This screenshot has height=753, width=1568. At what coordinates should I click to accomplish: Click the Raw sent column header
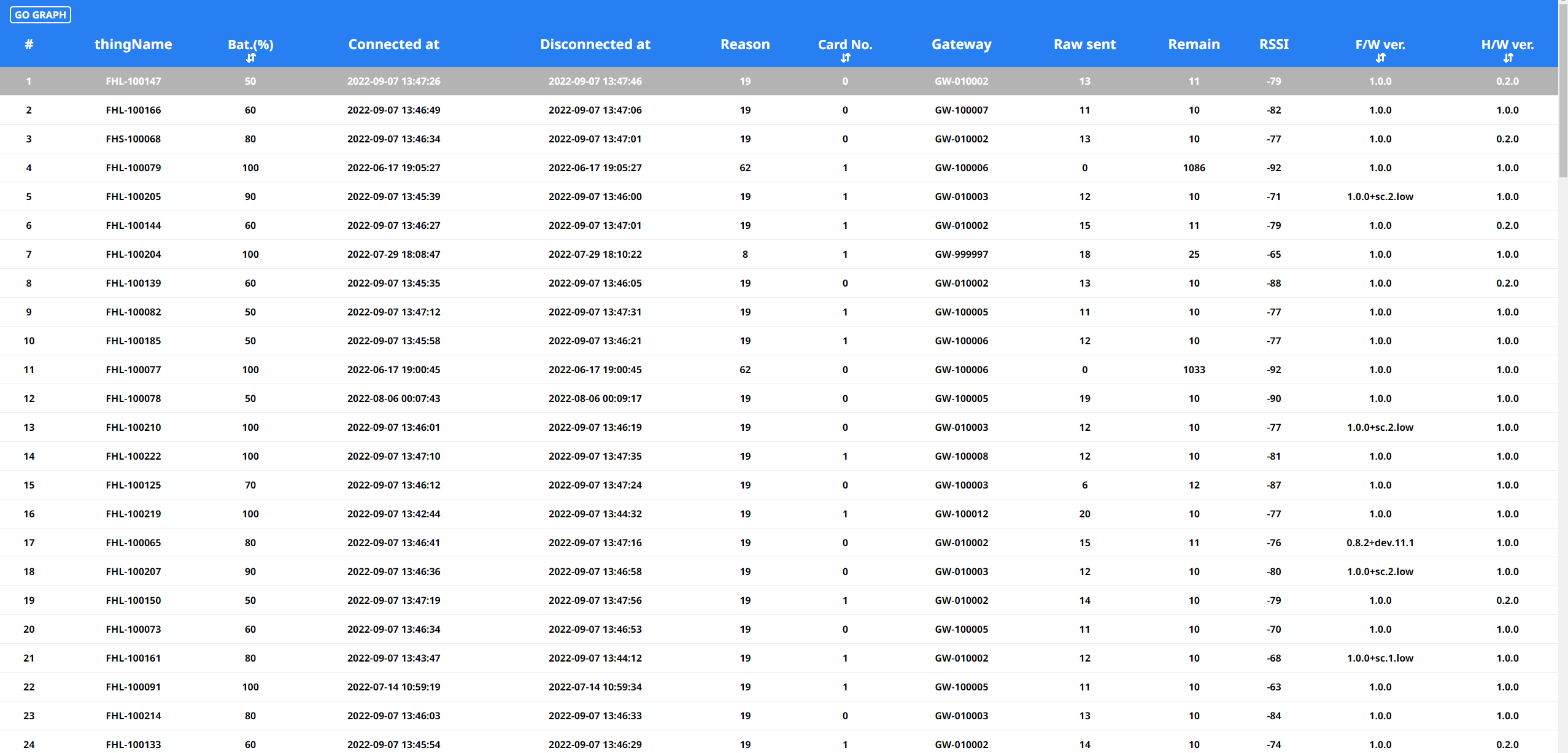point(1084,44)
